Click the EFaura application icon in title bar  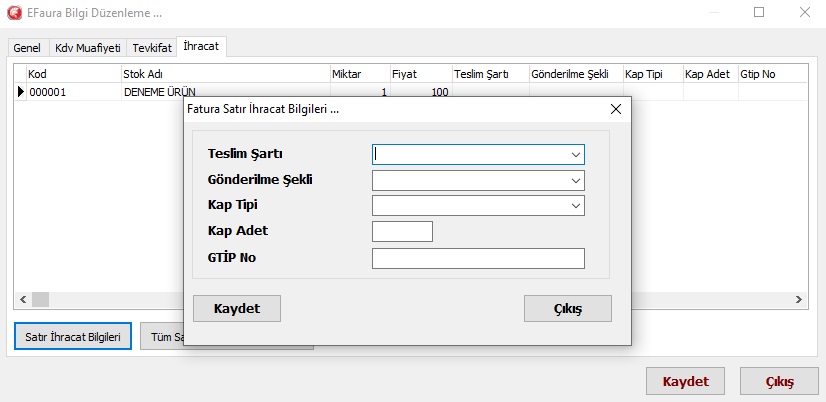coord(14,13)
